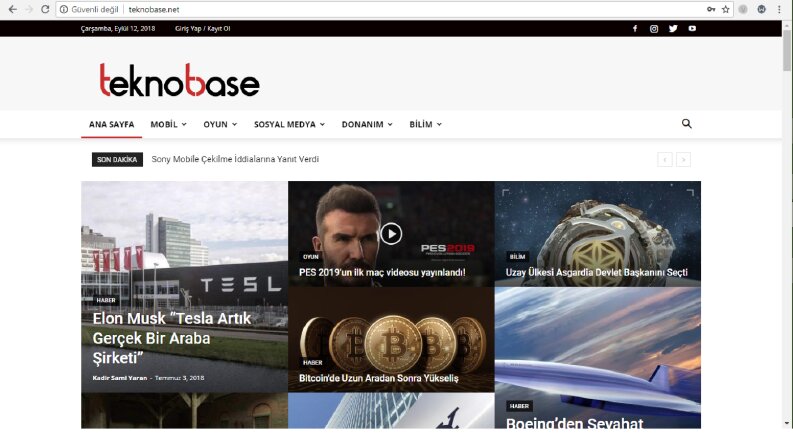Screen dimensions: 793x446
Task: Open Sony Mobile breaking news headline
Action: (x=235, y=159)
